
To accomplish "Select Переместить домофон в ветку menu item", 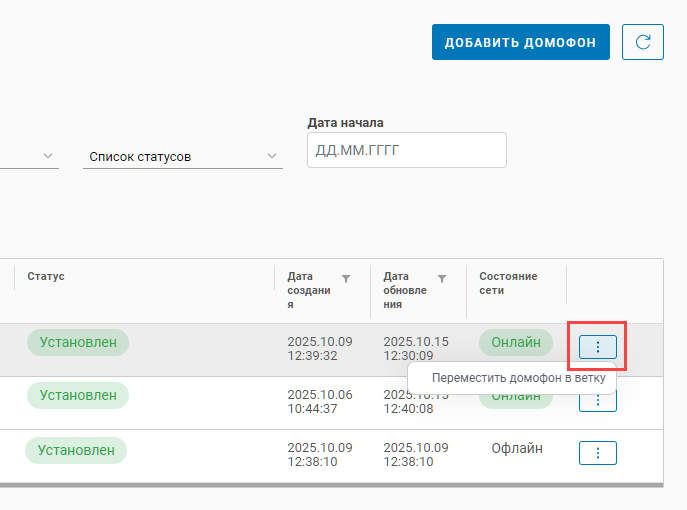I will [x=512, y=378].
